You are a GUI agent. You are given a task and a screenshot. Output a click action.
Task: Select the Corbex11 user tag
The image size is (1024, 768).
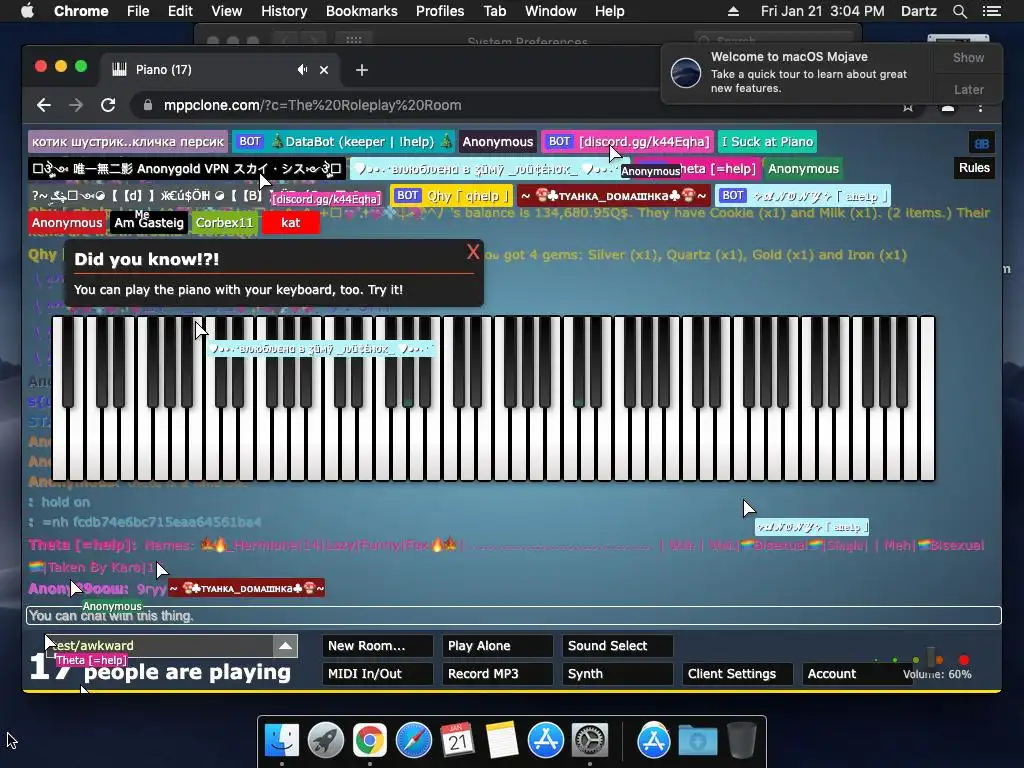[224, 223]
